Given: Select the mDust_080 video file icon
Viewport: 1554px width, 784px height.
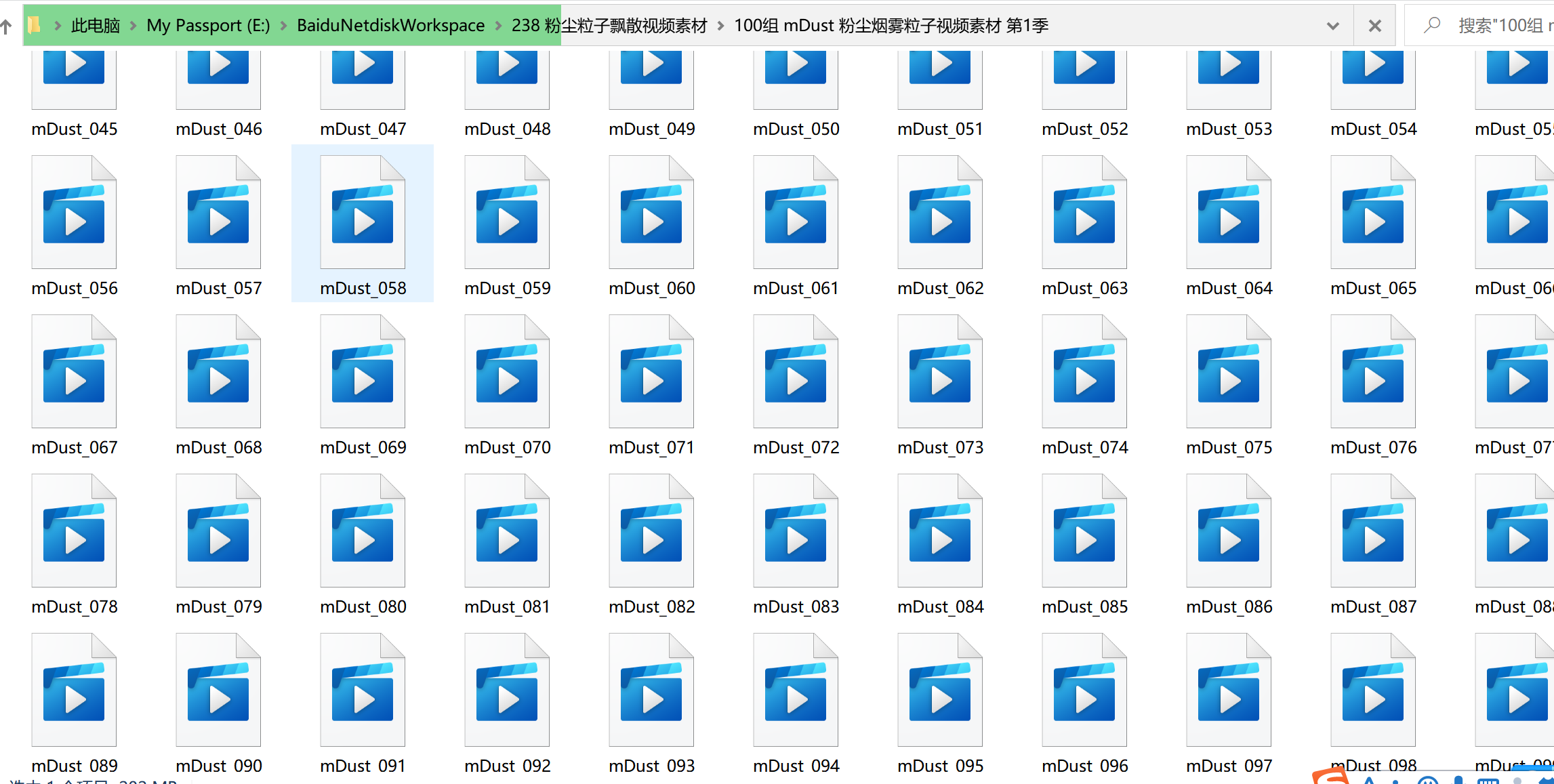Looking at the screenshot, I should [x=363, y=531].
